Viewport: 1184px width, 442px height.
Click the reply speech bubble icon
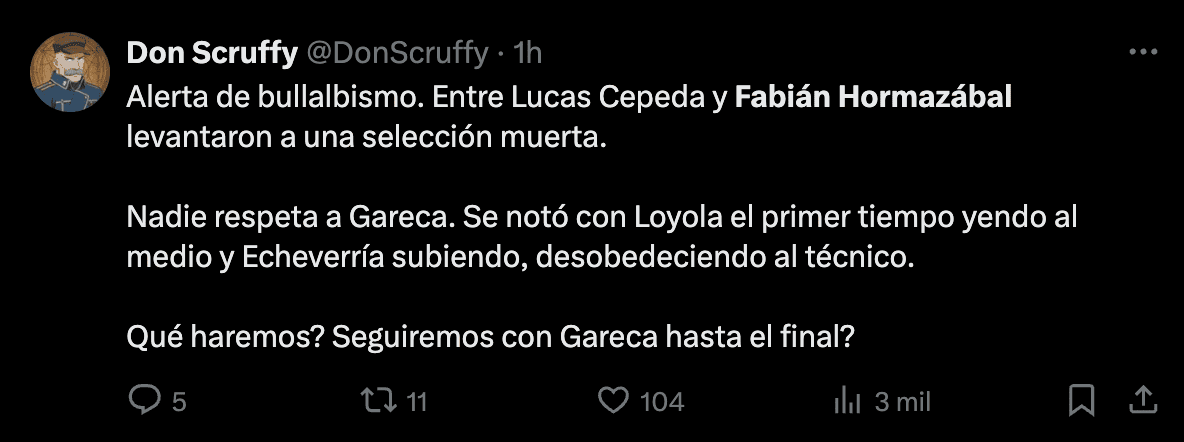coord(146,401)
